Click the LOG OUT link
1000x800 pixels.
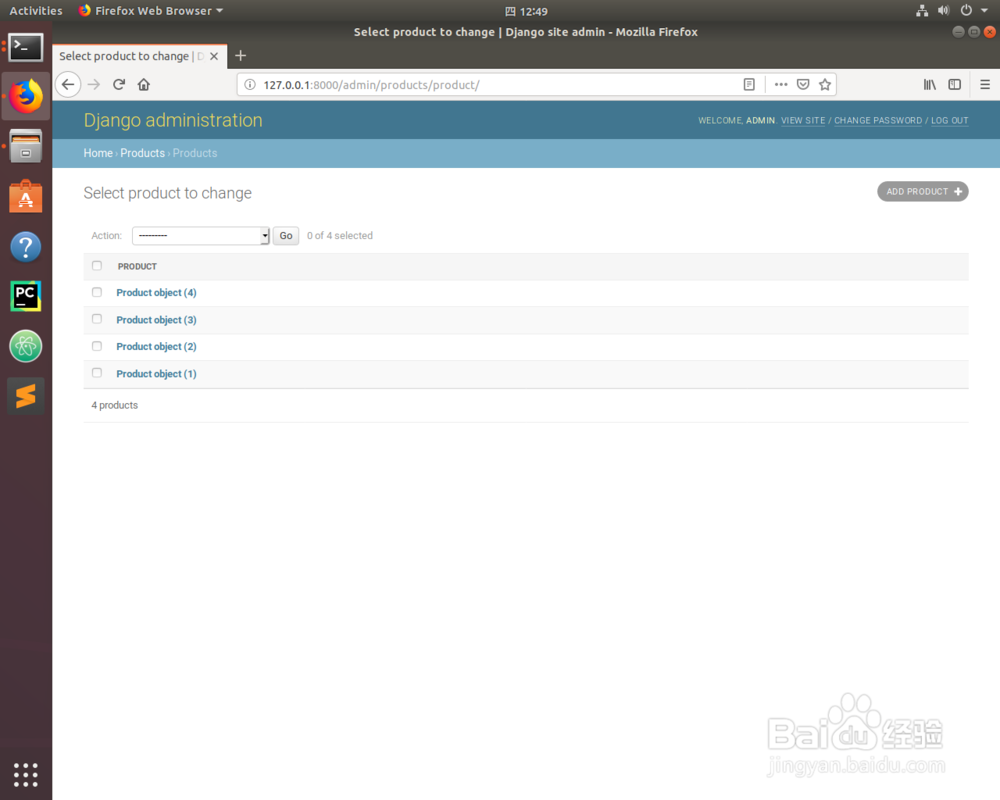[x=949, y=121]
